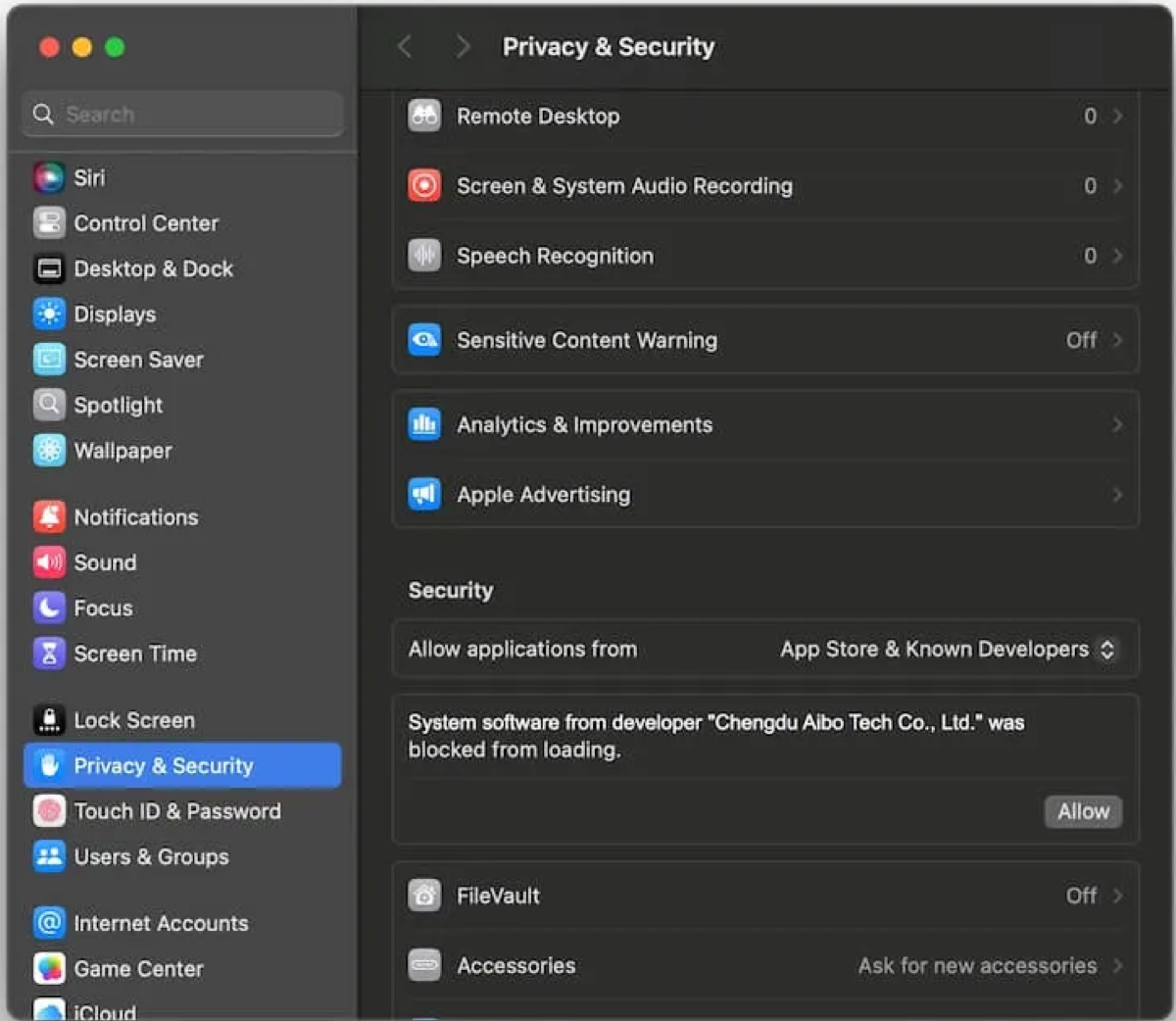1176x1021 pixels.
Task: Select the Spotlight magnifier icon
Action: point(49,405)
